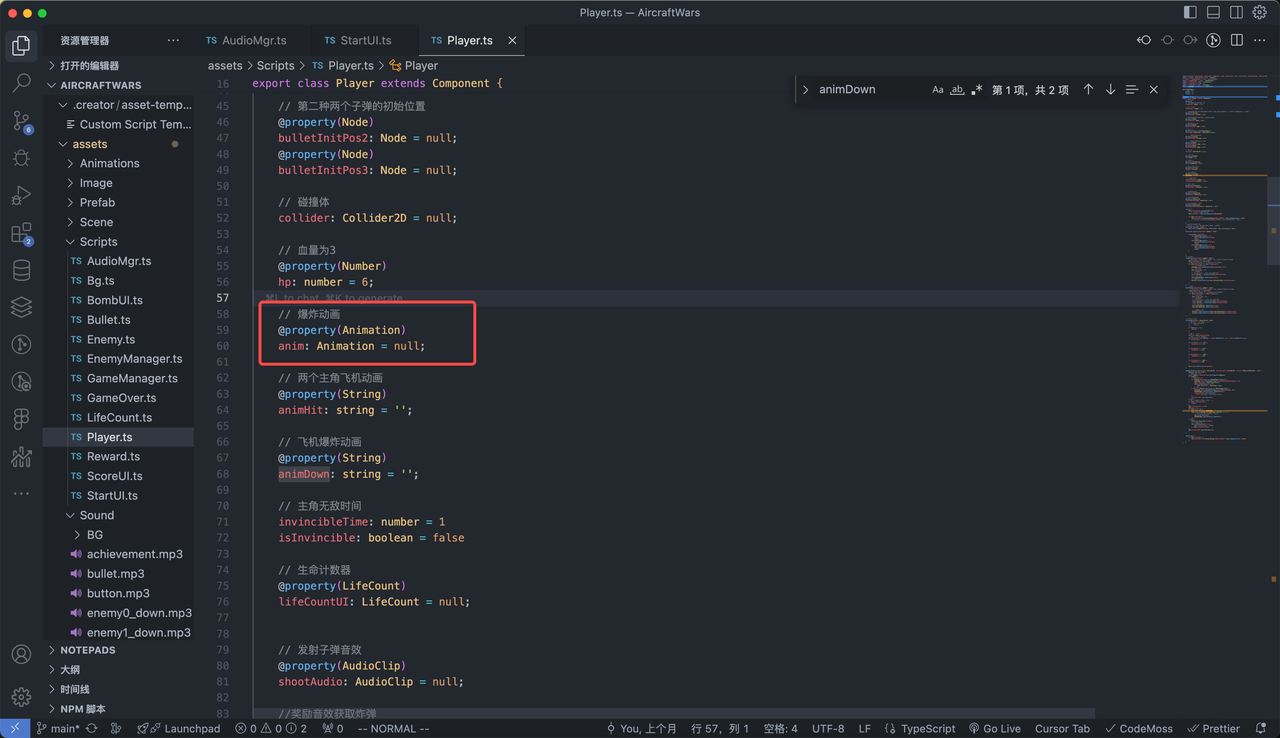Toggle Match Case in find widget
The width and height of the screenshot is (1280, 738).
pos(938,89)
